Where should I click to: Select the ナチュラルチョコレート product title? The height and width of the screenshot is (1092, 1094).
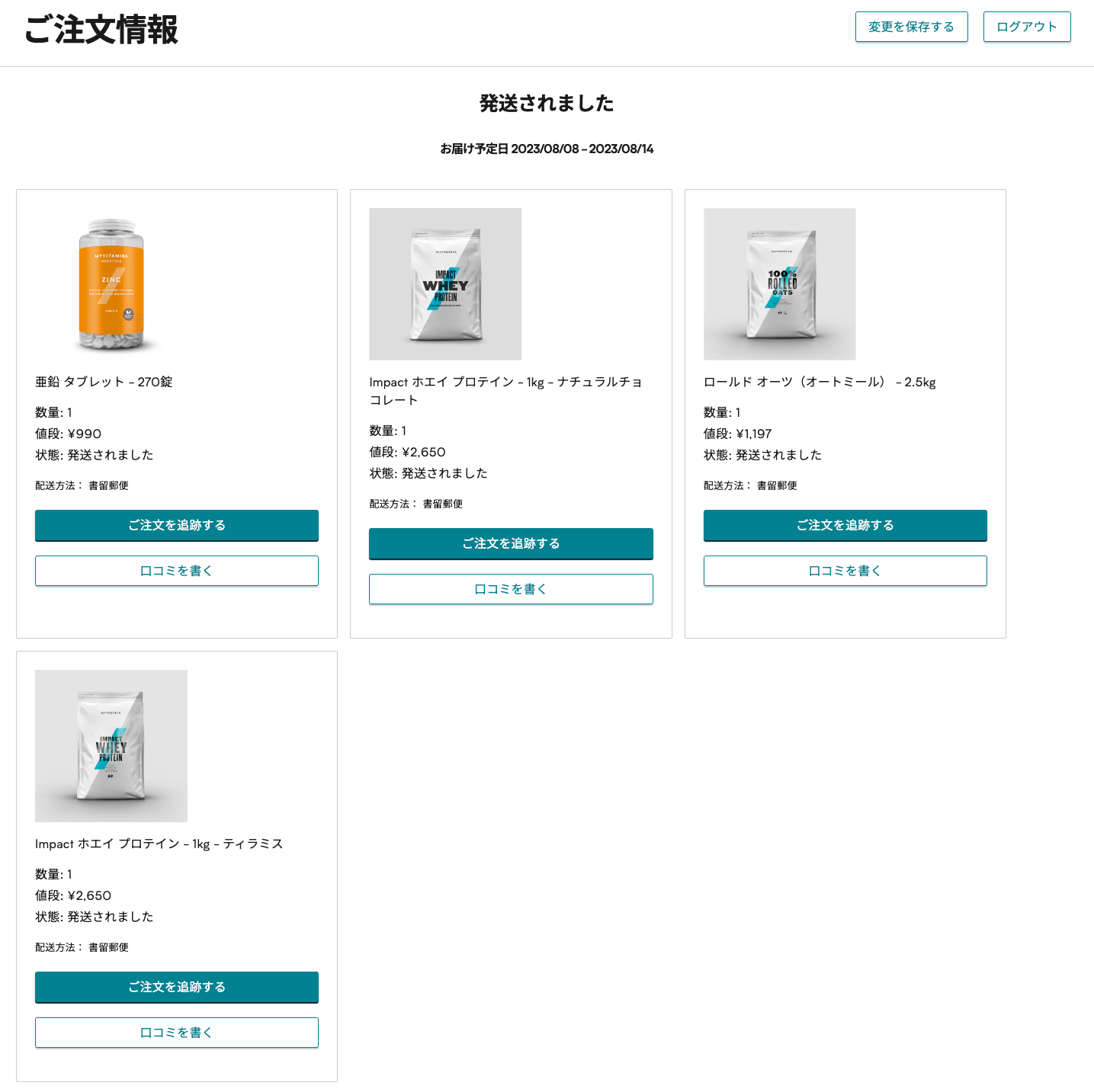506,391
